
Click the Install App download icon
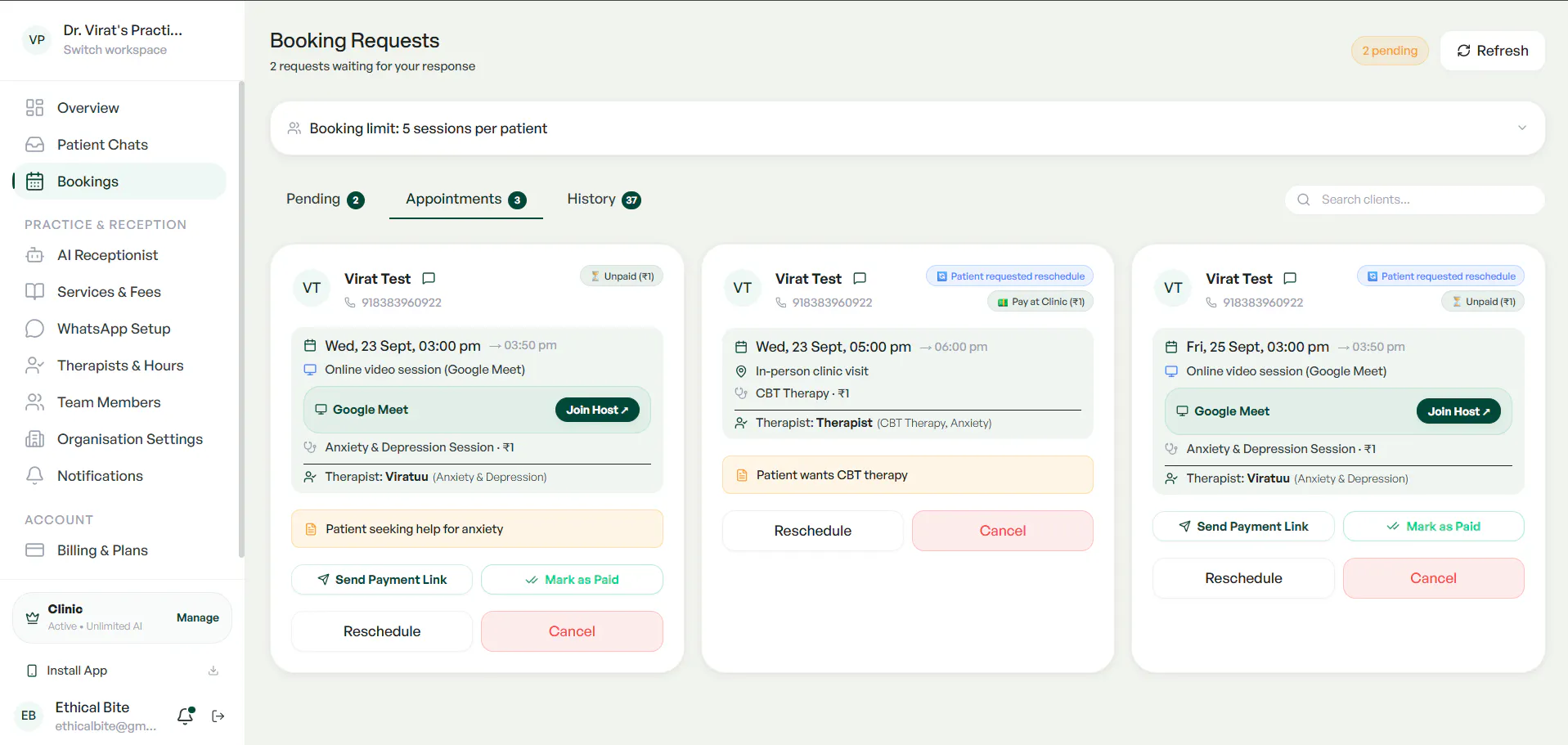tap(213, 671)
